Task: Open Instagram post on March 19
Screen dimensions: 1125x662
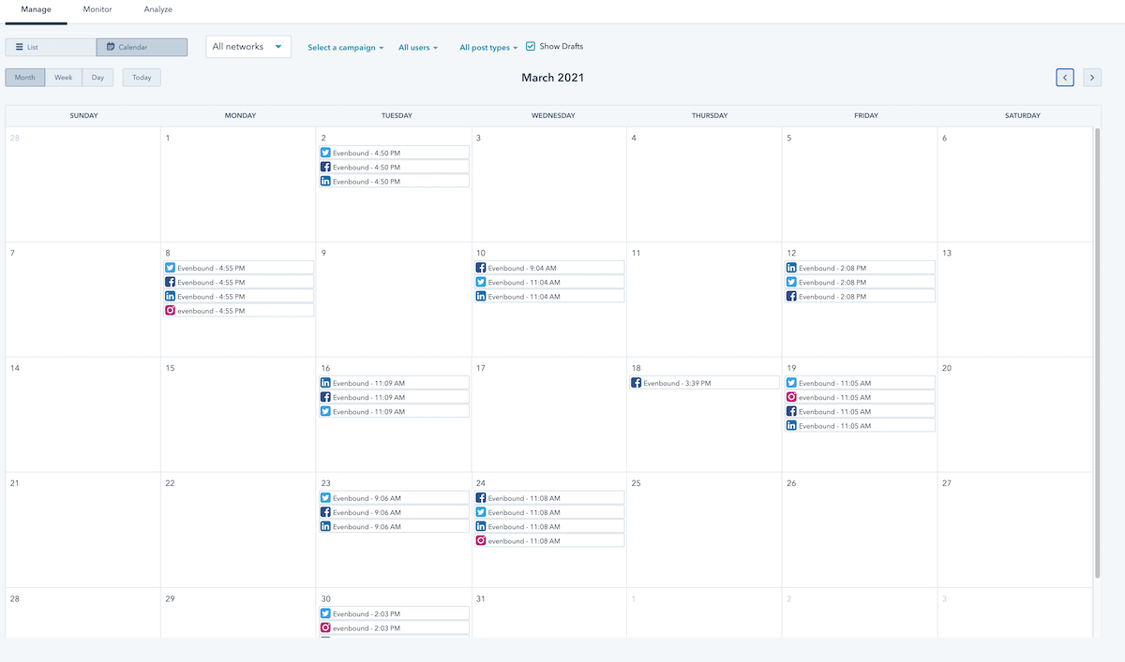Action: (x=860, y=397)
